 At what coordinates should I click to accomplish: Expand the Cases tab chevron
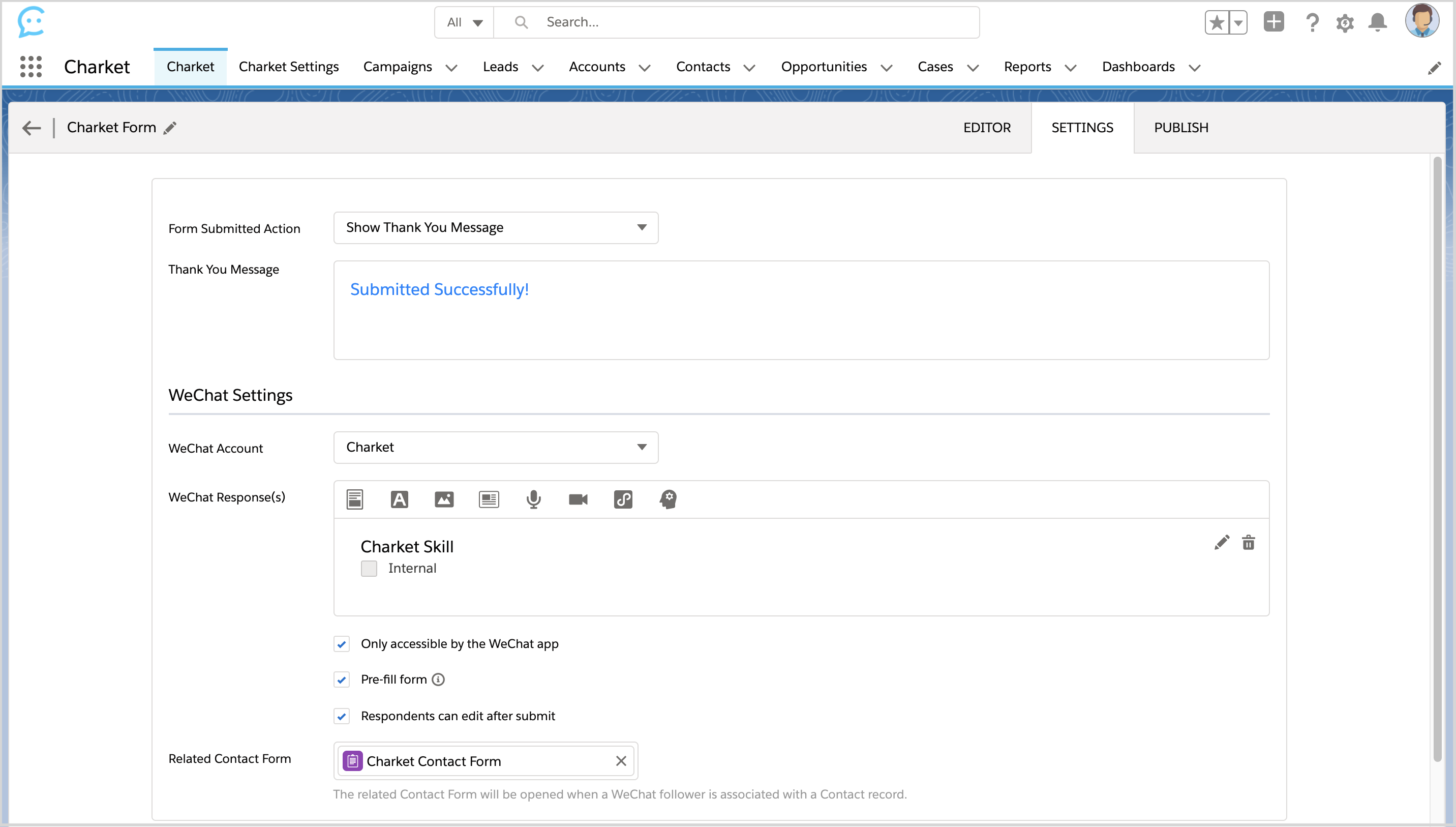(973, 68)
